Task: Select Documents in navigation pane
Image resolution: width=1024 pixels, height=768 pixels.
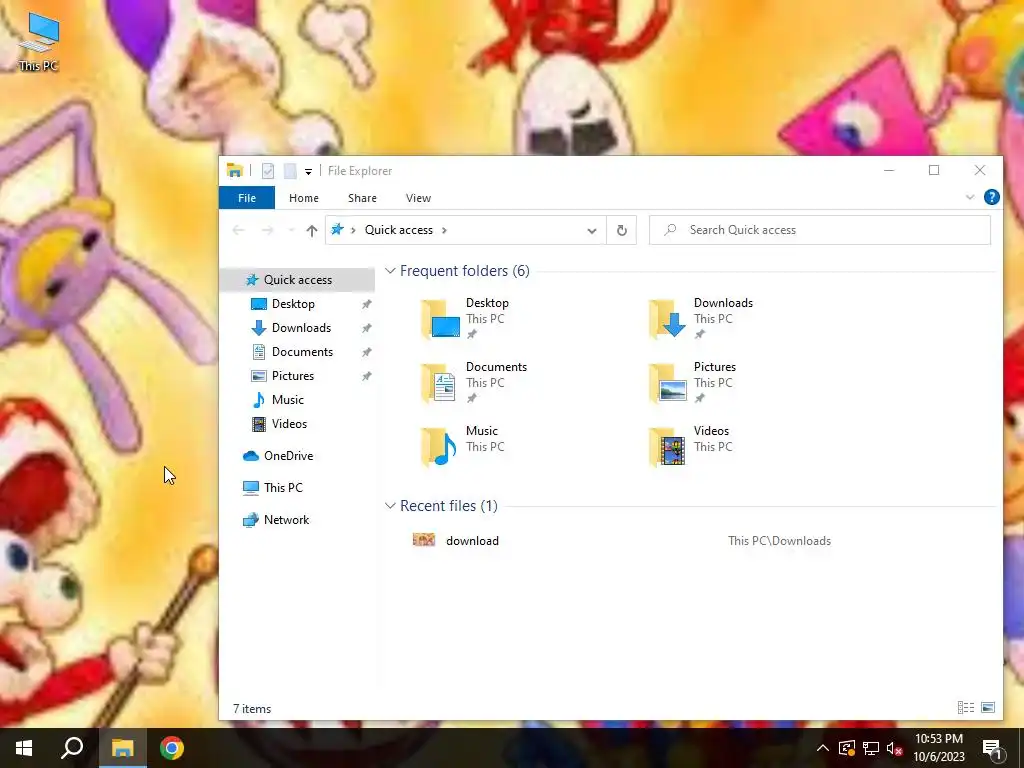Action: point(302,352)
